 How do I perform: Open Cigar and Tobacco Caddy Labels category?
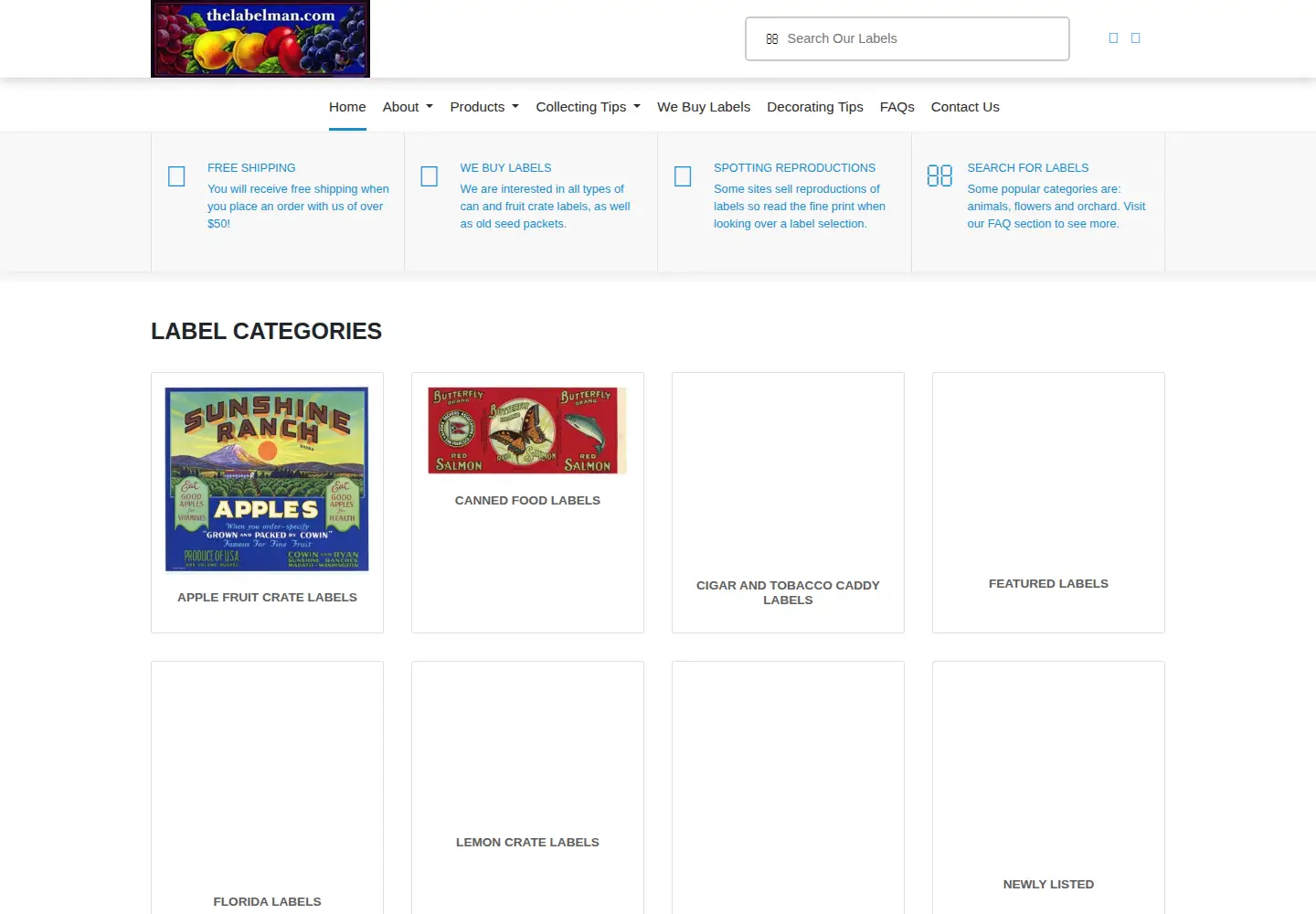coord(788,592)
